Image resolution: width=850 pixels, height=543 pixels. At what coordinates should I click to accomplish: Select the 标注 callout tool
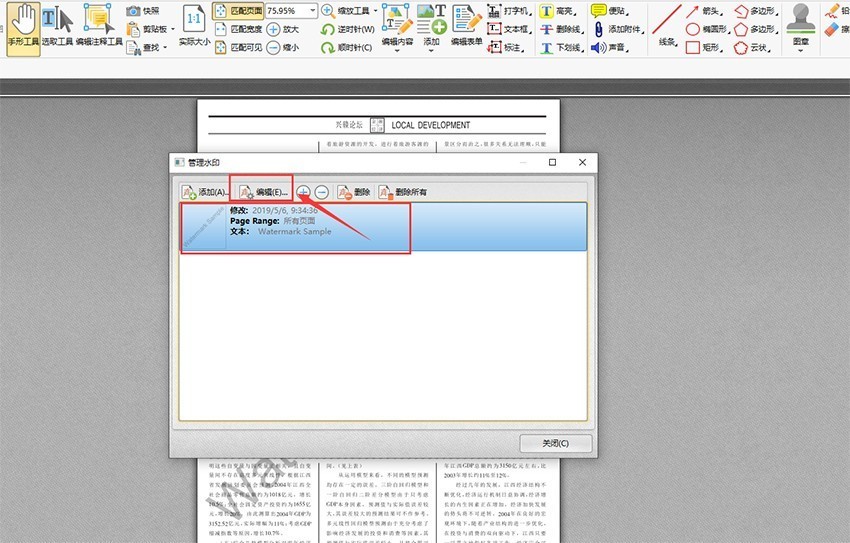click(x=506, y=48)
